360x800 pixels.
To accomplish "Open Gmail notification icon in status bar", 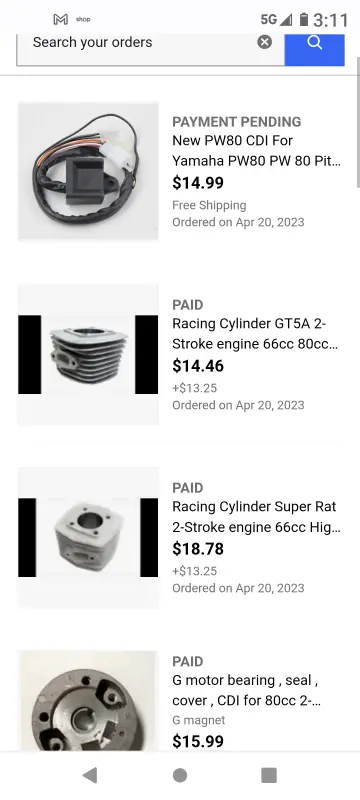I will 60,19.
